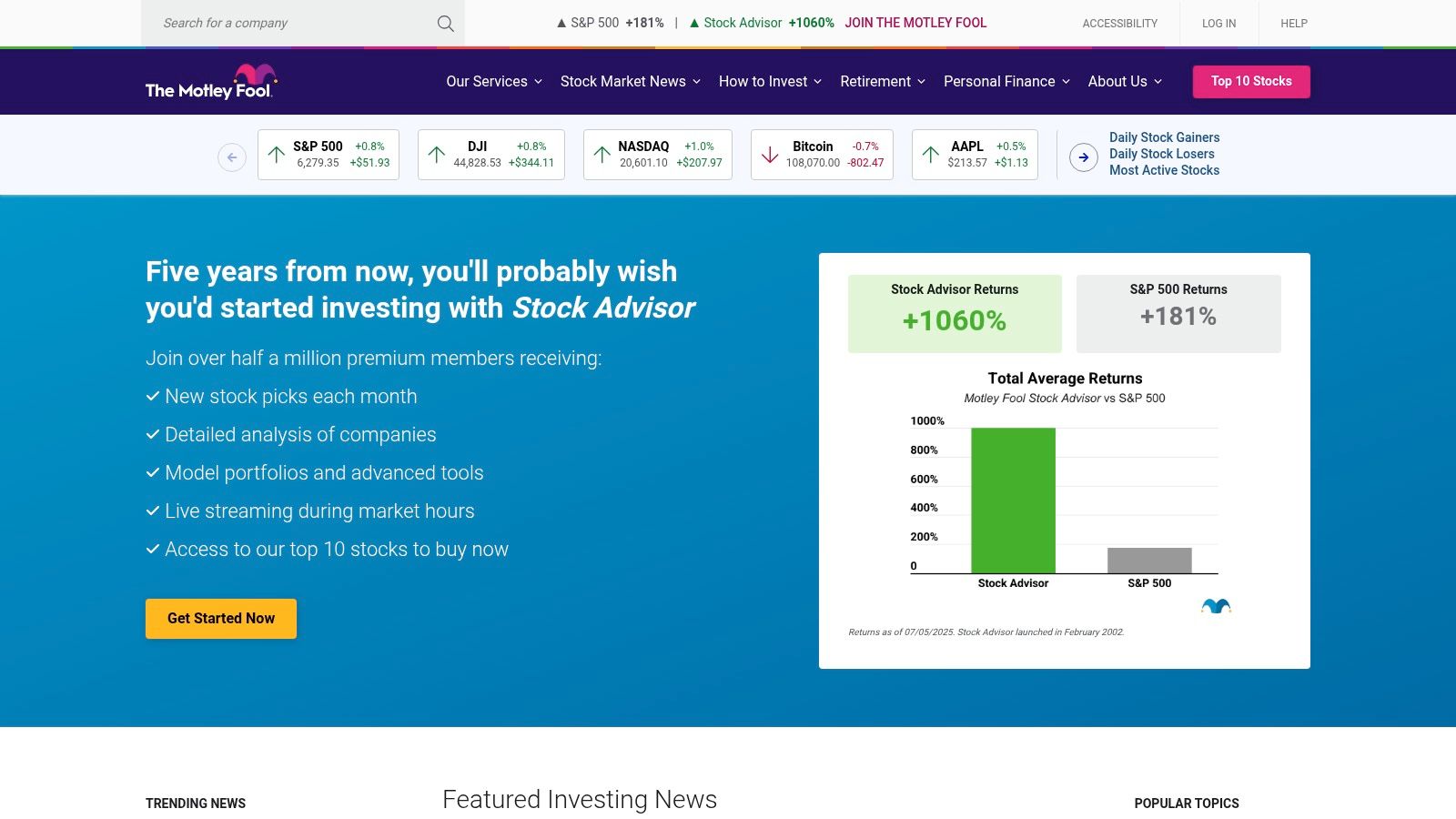This screenshot has width=1456, height=819.
Task: Expand the Retirement menu chevron
Action: (921, 82)
